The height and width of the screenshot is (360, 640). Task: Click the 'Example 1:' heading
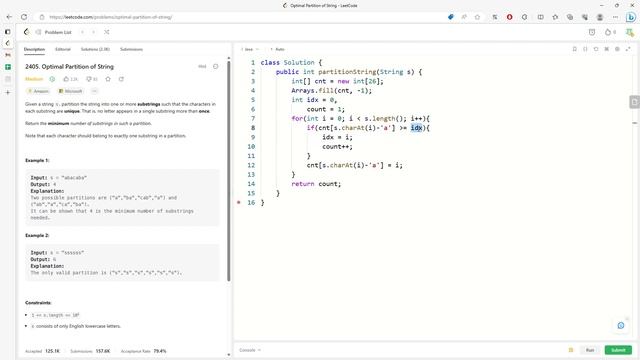click(37, 160)
